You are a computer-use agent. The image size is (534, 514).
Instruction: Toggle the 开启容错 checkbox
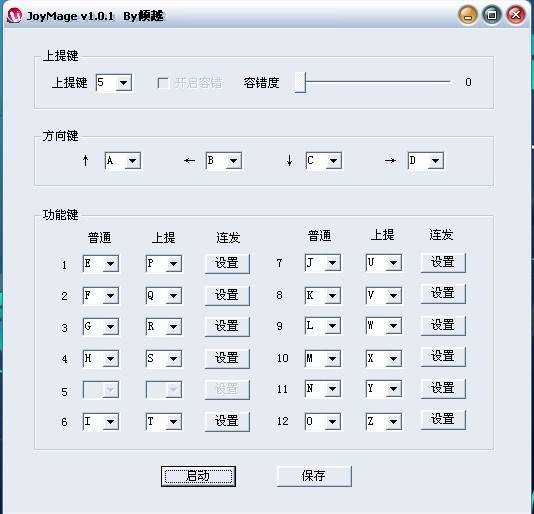pos(163,83)
